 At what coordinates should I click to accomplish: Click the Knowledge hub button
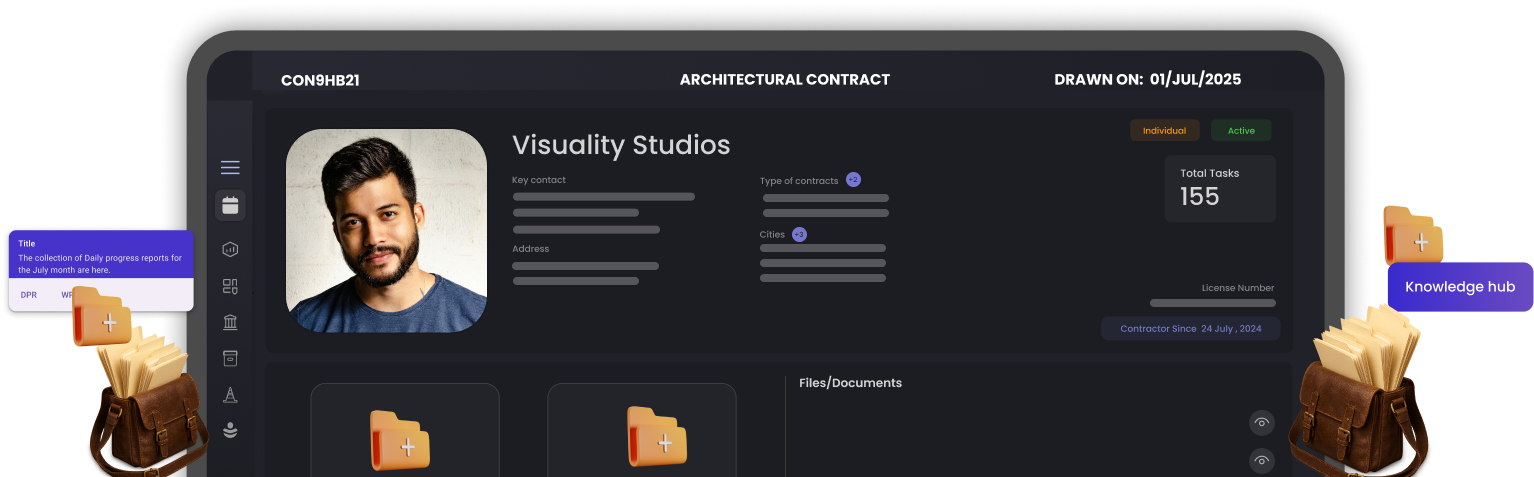click(1460, 287)
